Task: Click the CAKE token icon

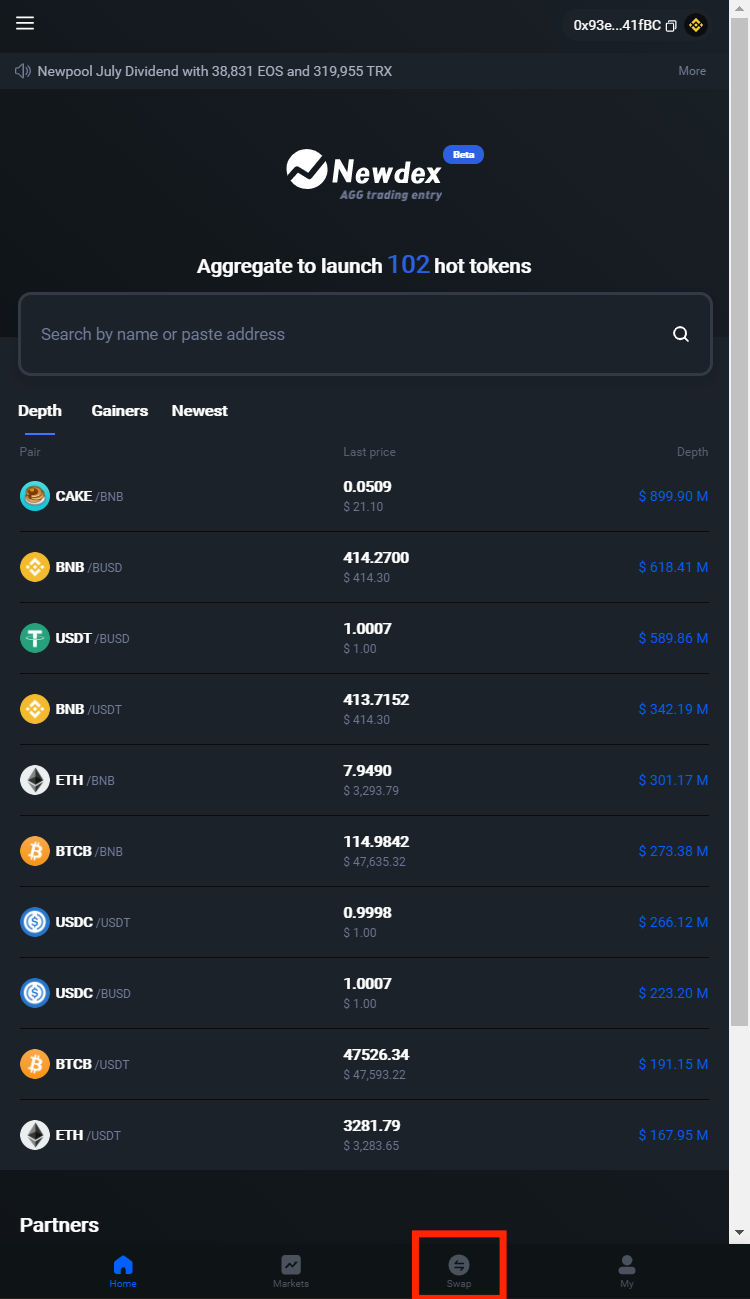Action: point(35,496)
